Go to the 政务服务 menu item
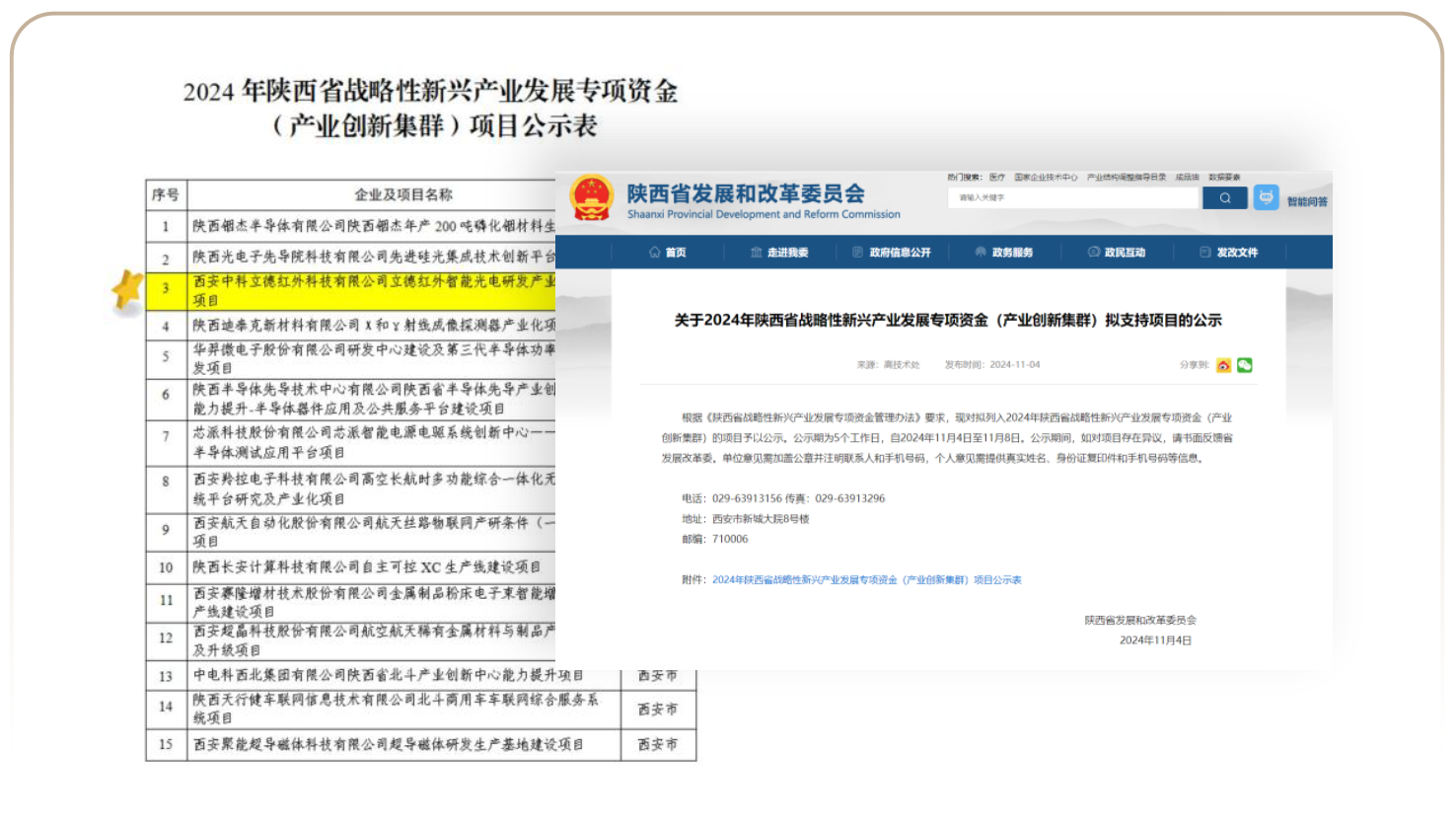 click(x=1012, y=253)
